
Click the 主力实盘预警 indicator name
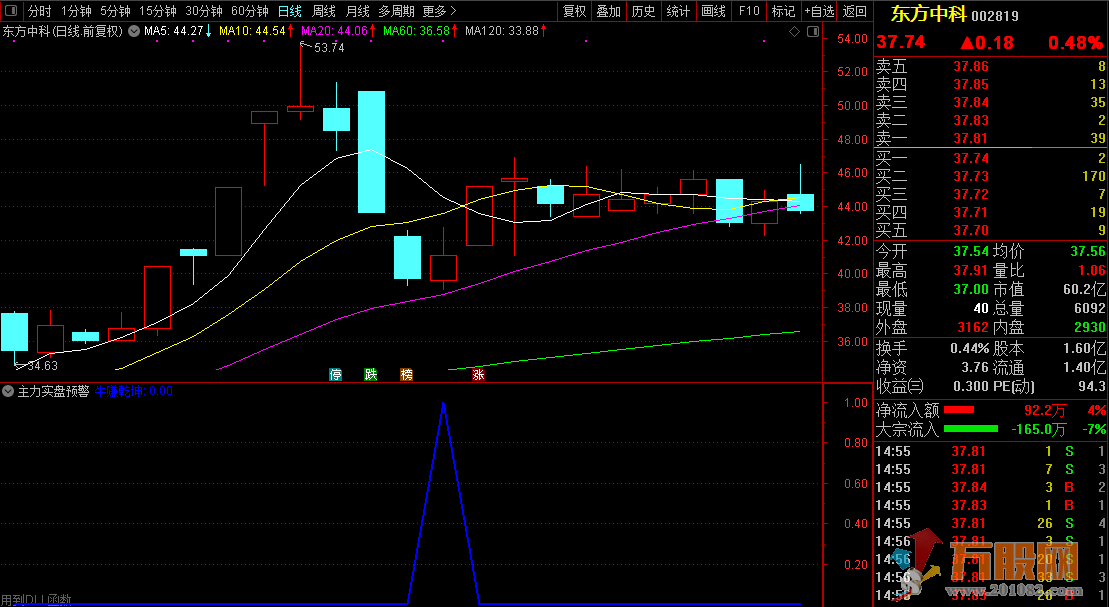point(53,391)
